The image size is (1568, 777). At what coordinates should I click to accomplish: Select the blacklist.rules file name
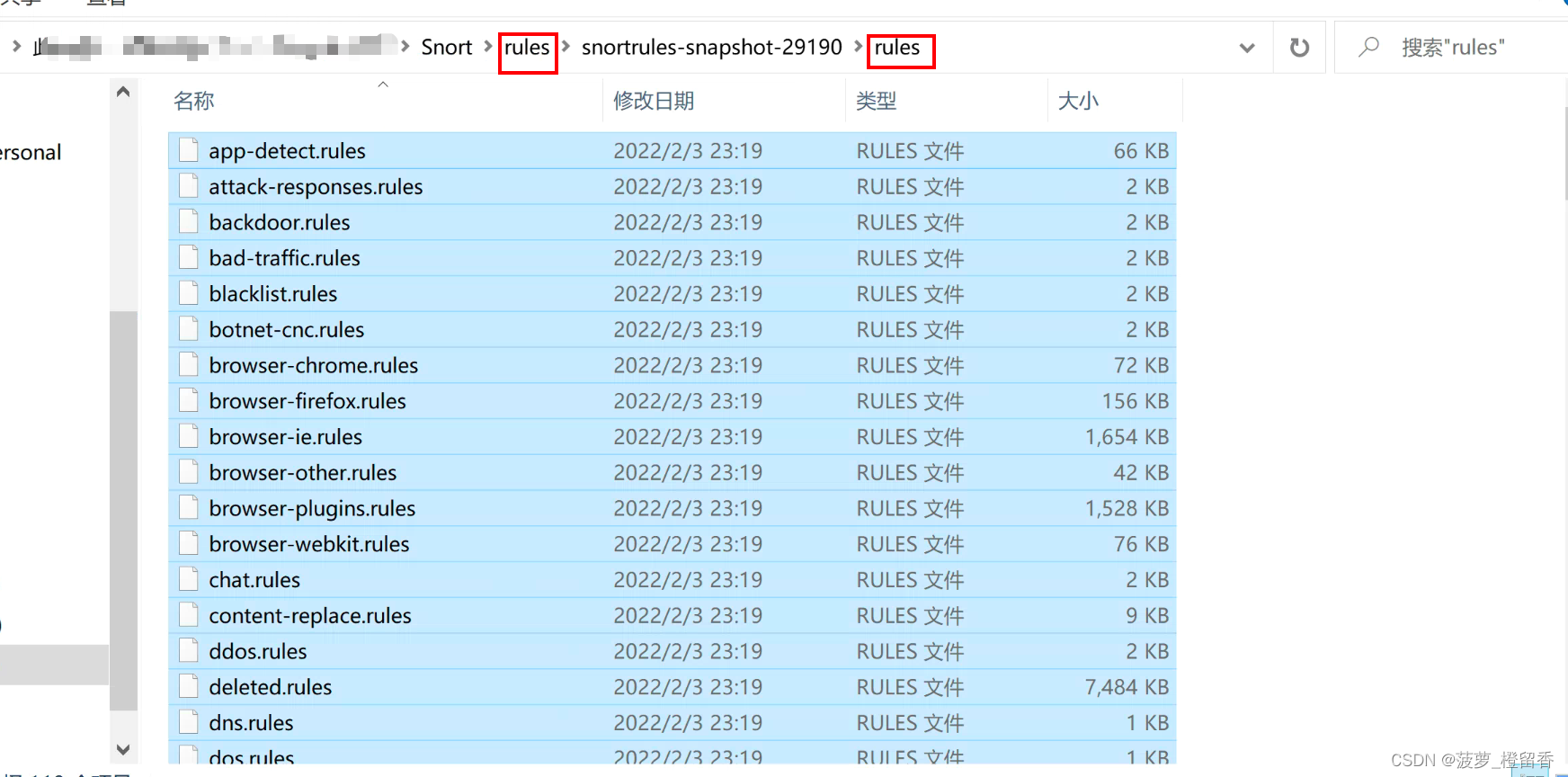click(273, 294)
